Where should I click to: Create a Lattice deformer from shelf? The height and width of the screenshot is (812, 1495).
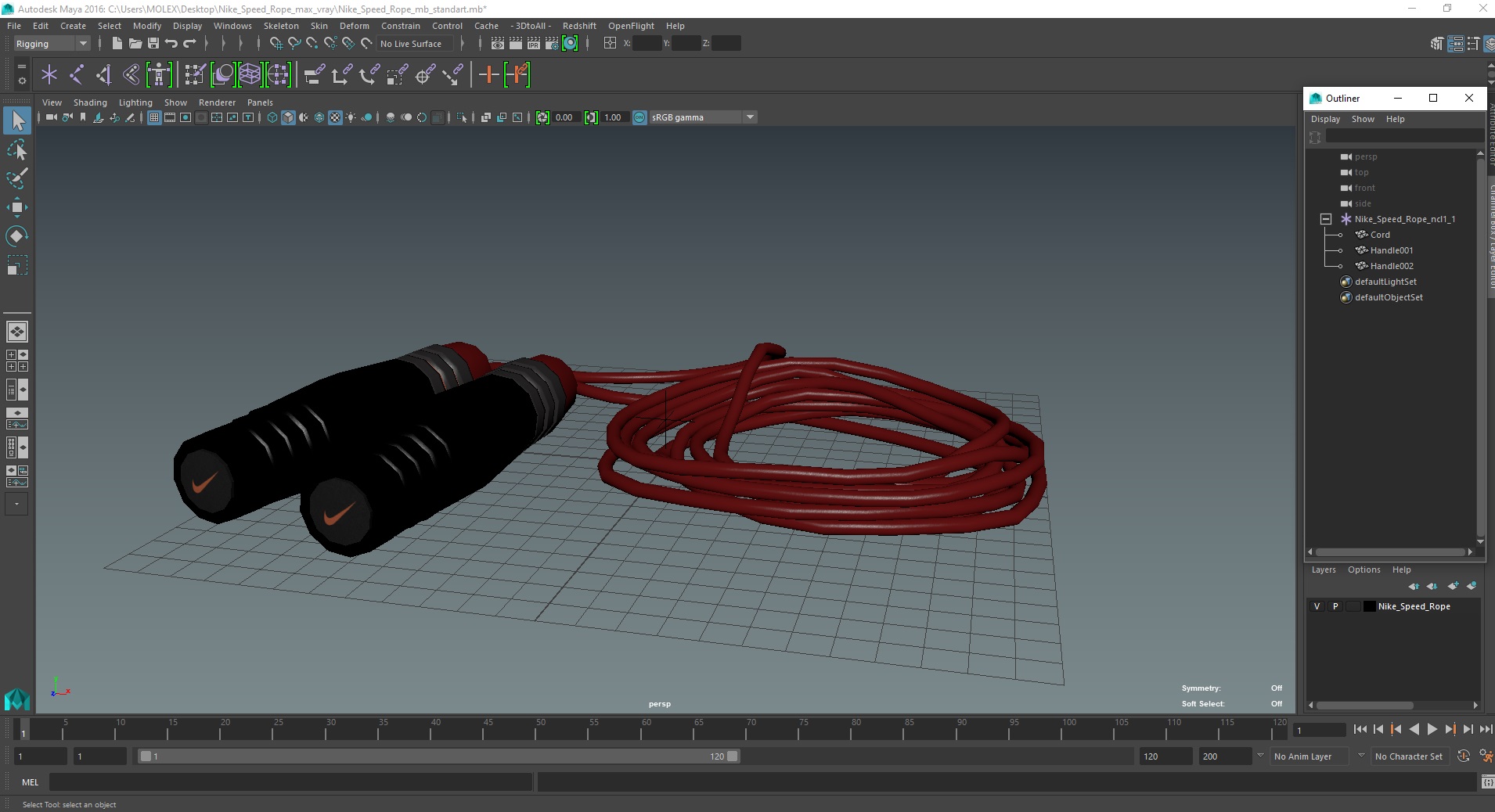[x=250, y=75]
